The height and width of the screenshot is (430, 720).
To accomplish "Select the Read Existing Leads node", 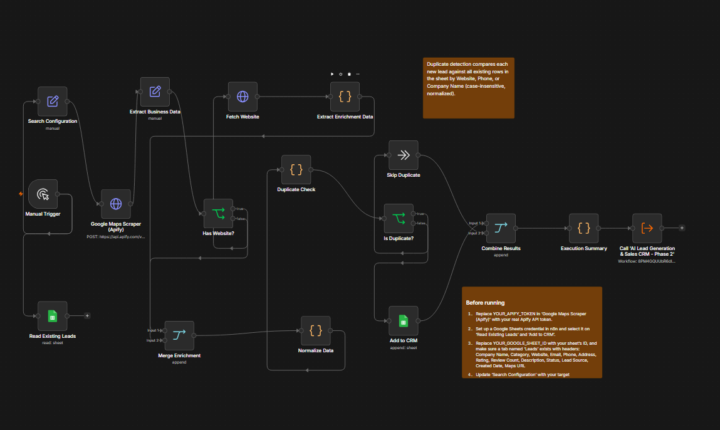I will [x=52, y=316].
